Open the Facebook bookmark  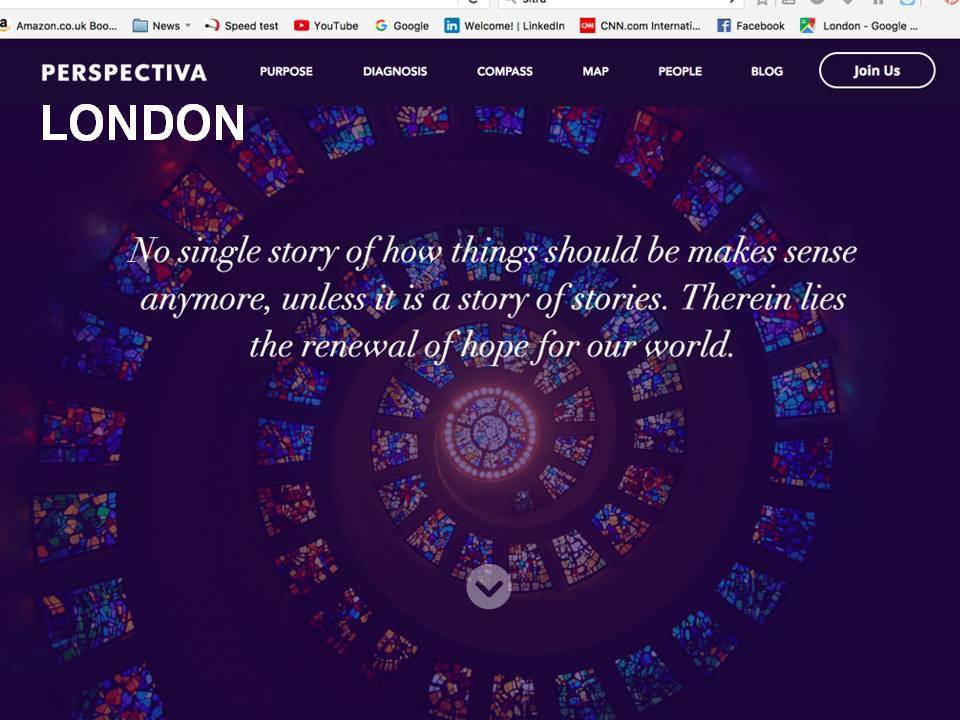(x=751, y=26)
